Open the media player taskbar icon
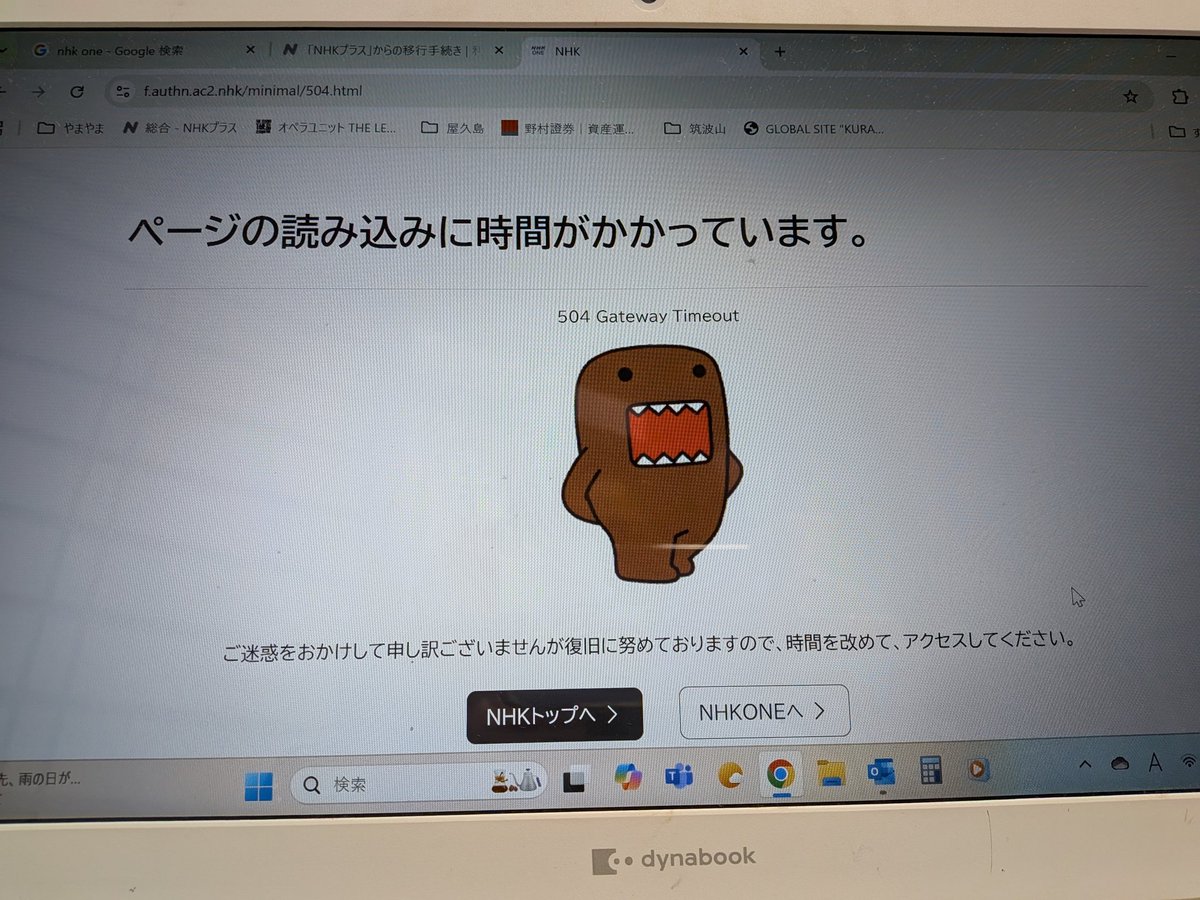The image size is (1200, 900). [979, 769]
